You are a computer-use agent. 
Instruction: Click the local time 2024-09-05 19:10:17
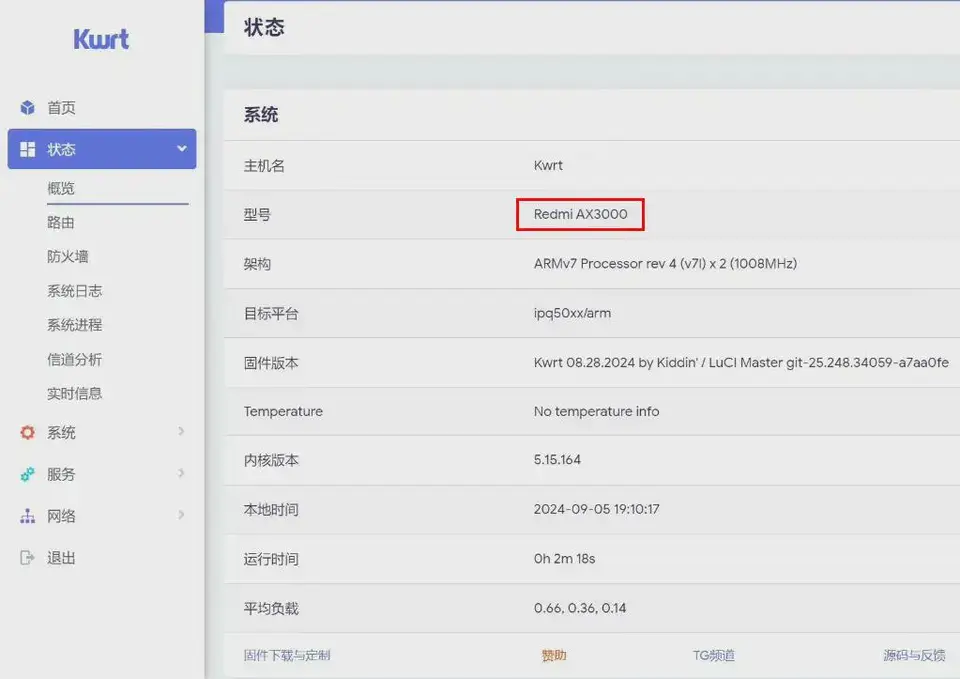pyautogui.click(x=596, y=509)
